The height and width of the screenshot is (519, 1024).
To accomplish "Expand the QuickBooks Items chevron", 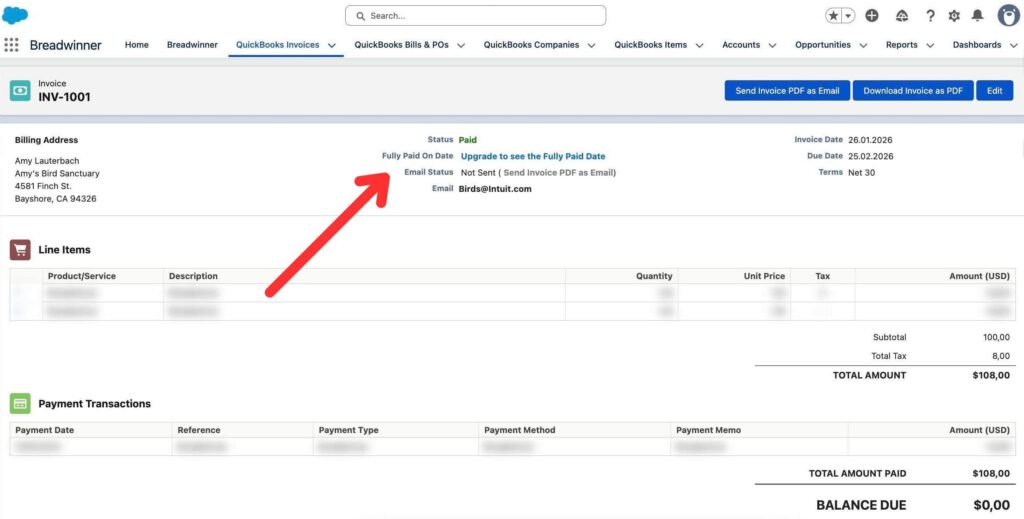I will (x=699, y=46).
